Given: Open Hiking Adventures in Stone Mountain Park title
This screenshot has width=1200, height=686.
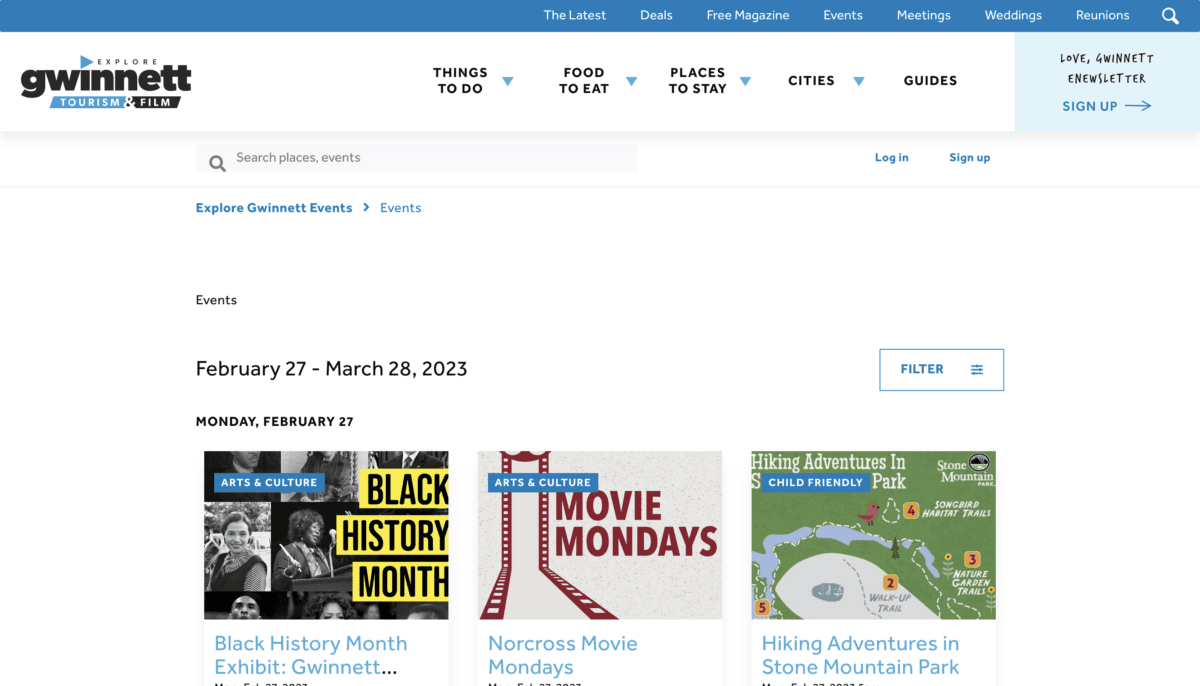Looking at the screenshot, I should coord(861,655).
